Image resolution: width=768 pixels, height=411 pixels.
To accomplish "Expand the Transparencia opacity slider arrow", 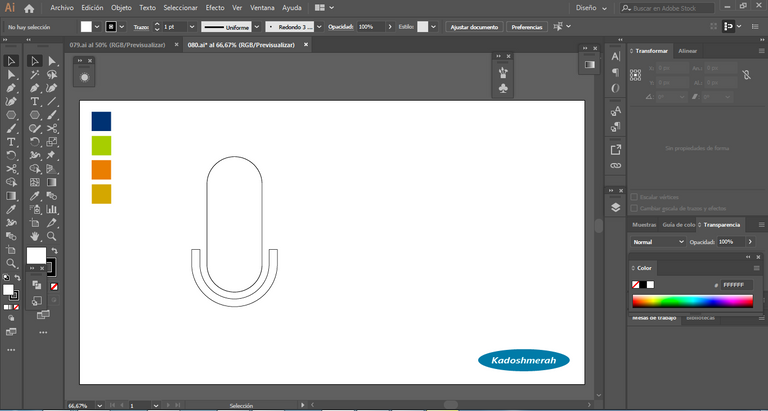I will click(750, 242).
